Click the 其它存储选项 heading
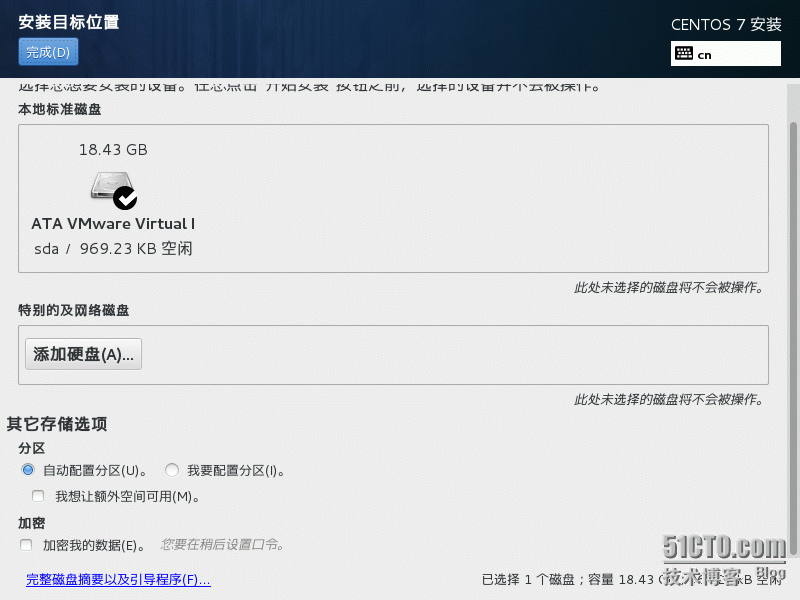Screen dimensions: 800x600 pyautogui.click(x=57, y=424)
